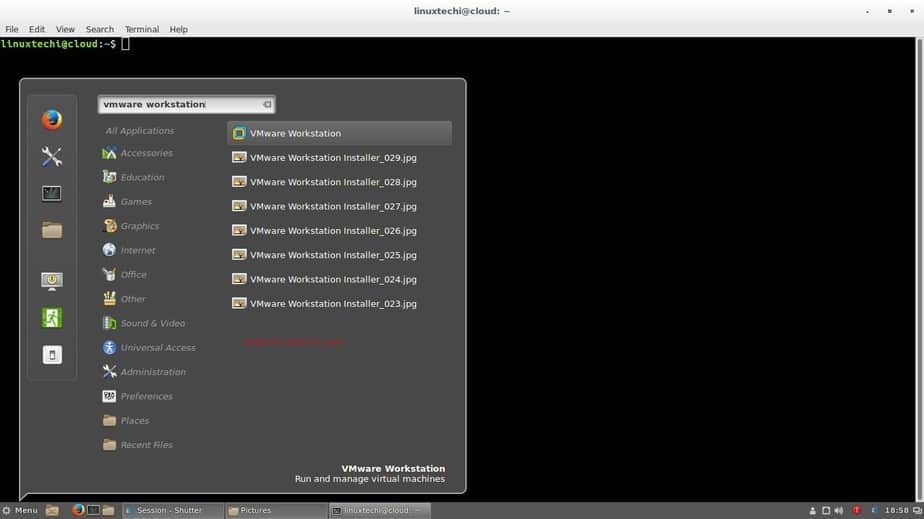Image resolution: width=924 pixels, height=519 pixels.
Task: Open VMware Workstation Installer_028.jpg
Action: coord(339,182)
